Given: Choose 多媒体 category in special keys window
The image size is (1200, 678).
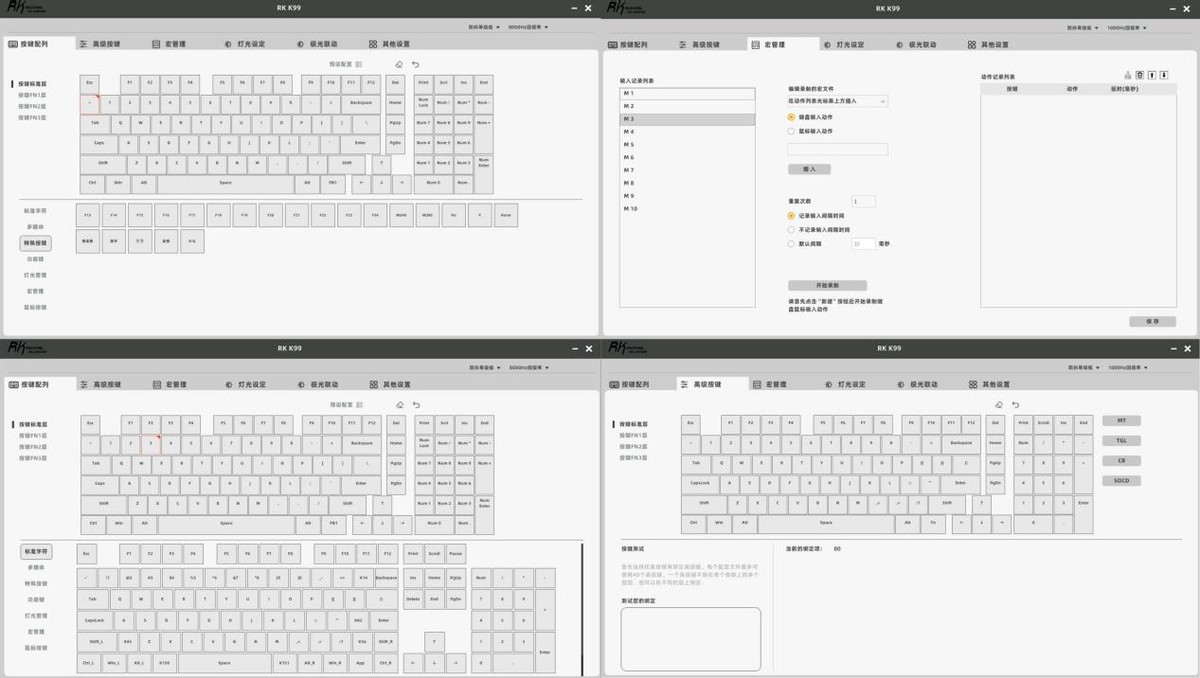Looking at the screenshot, I should point(35,227).
